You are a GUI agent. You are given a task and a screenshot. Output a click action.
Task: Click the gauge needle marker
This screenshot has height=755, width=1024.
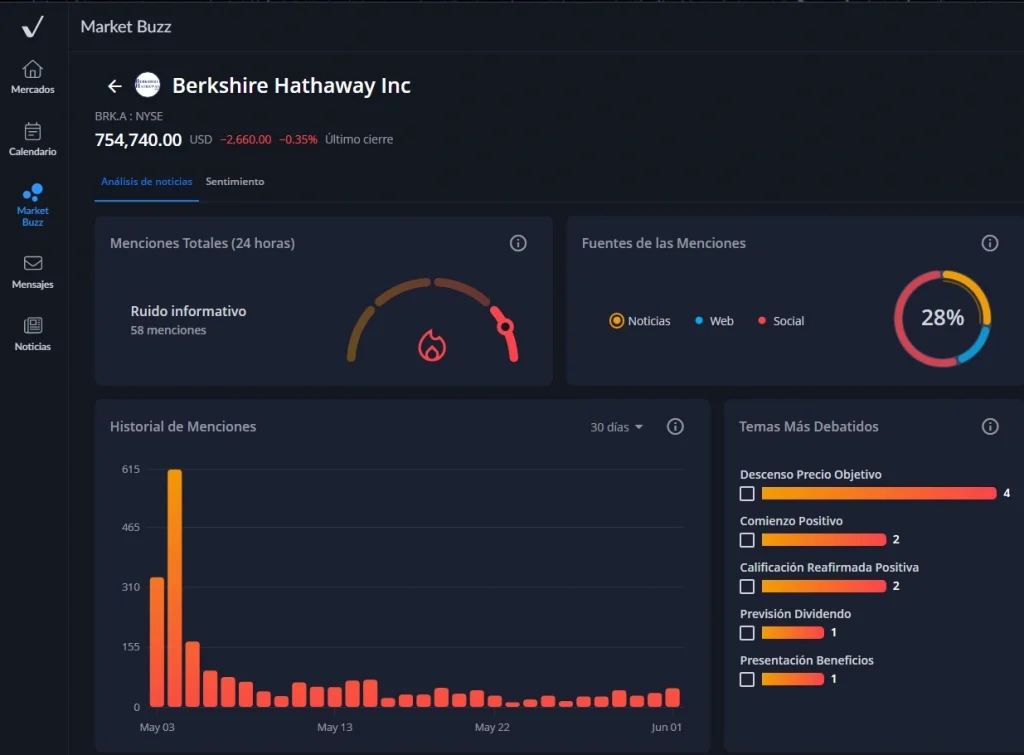(x=505, y=327)
